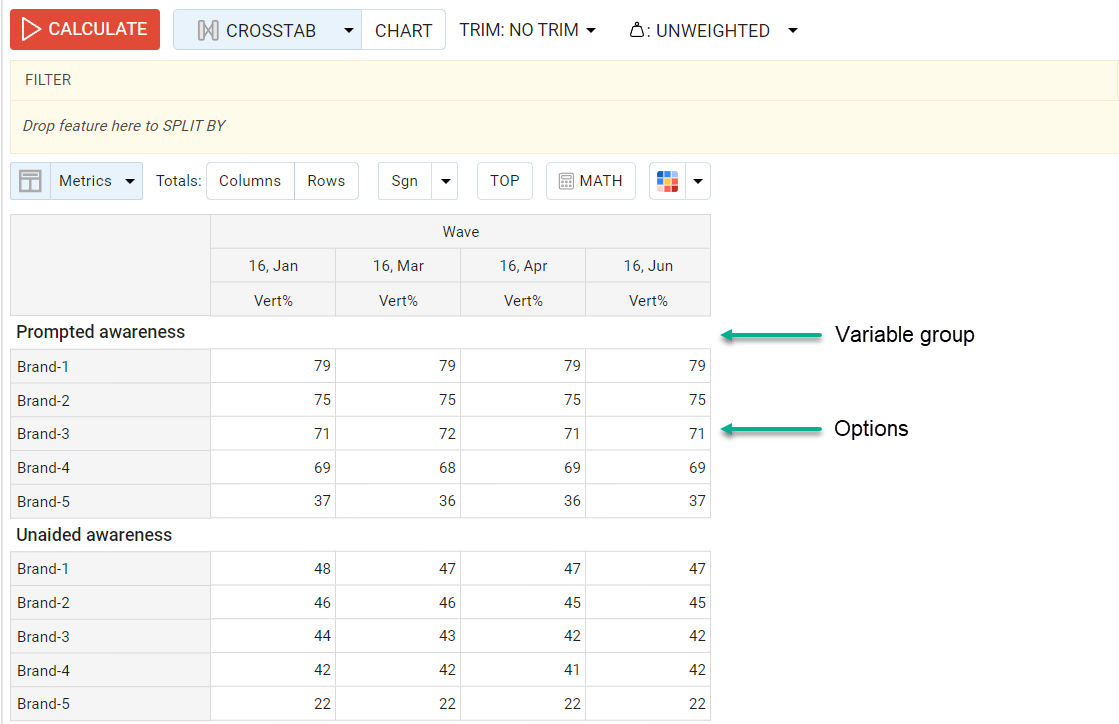Click the MATH calculator button
The height and width of the screenshot is (724, 1119).
(590, 181)
